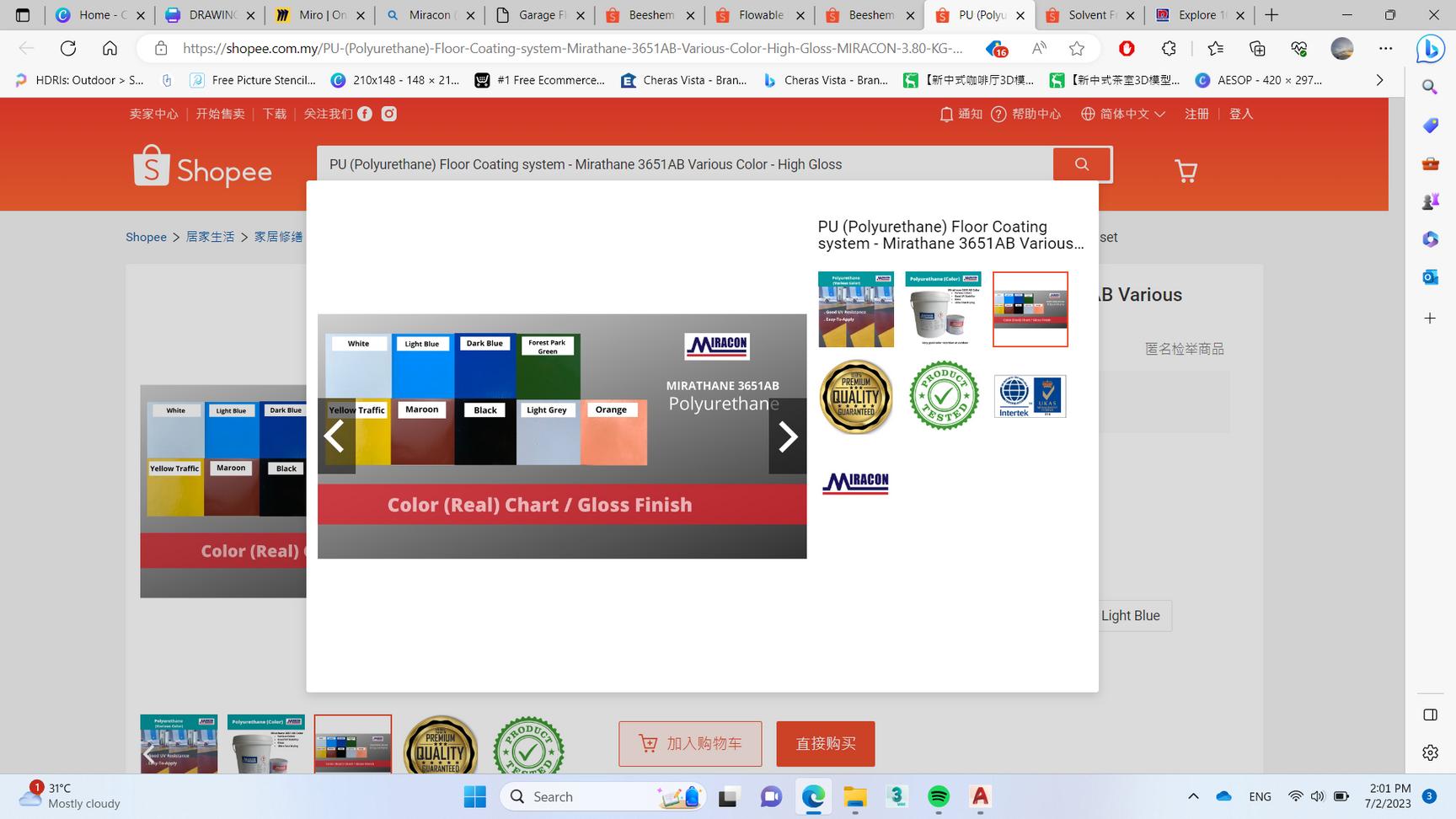The image size is (1456, 819).
Task: Open Bing chat sidebar icon
Action: click(1430, 49)
